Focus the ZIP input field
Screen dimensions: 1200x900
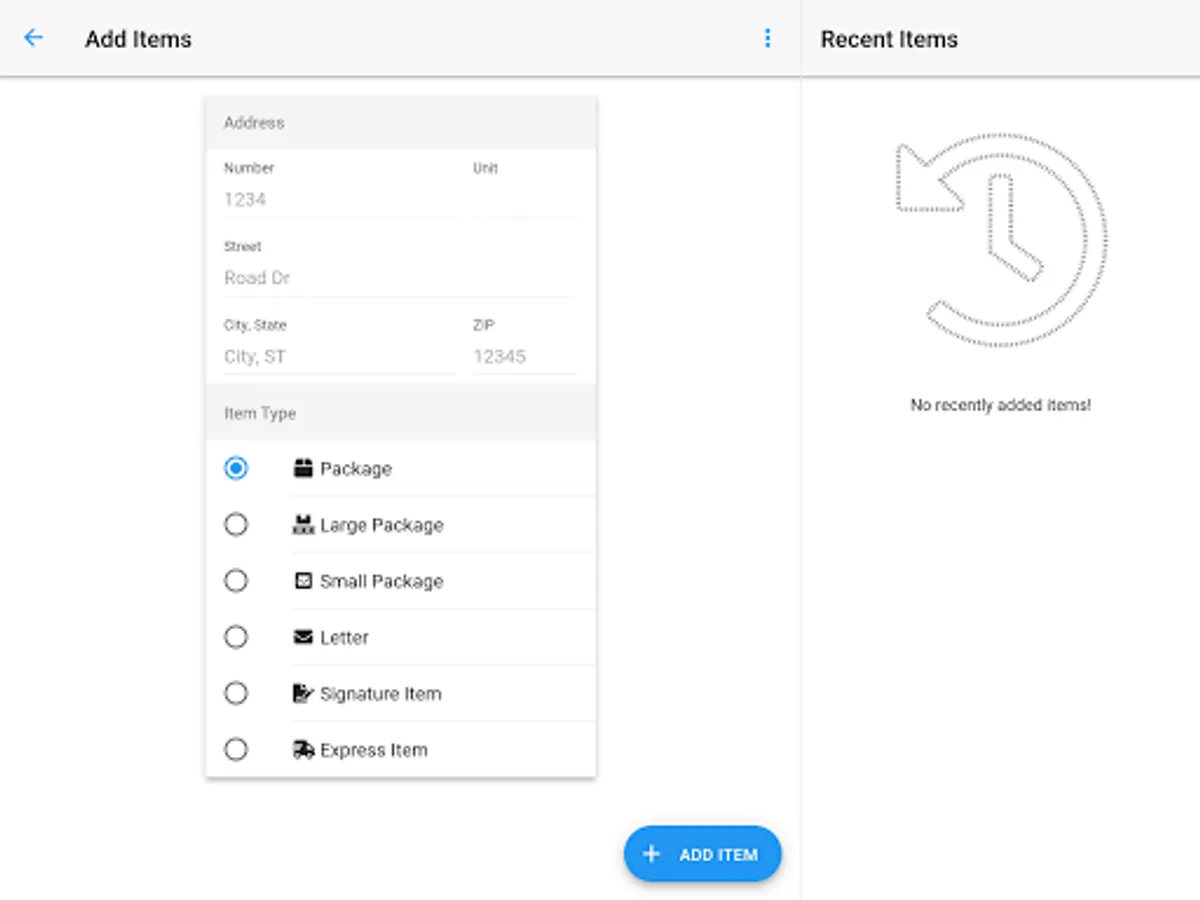[x=525, y=357]
